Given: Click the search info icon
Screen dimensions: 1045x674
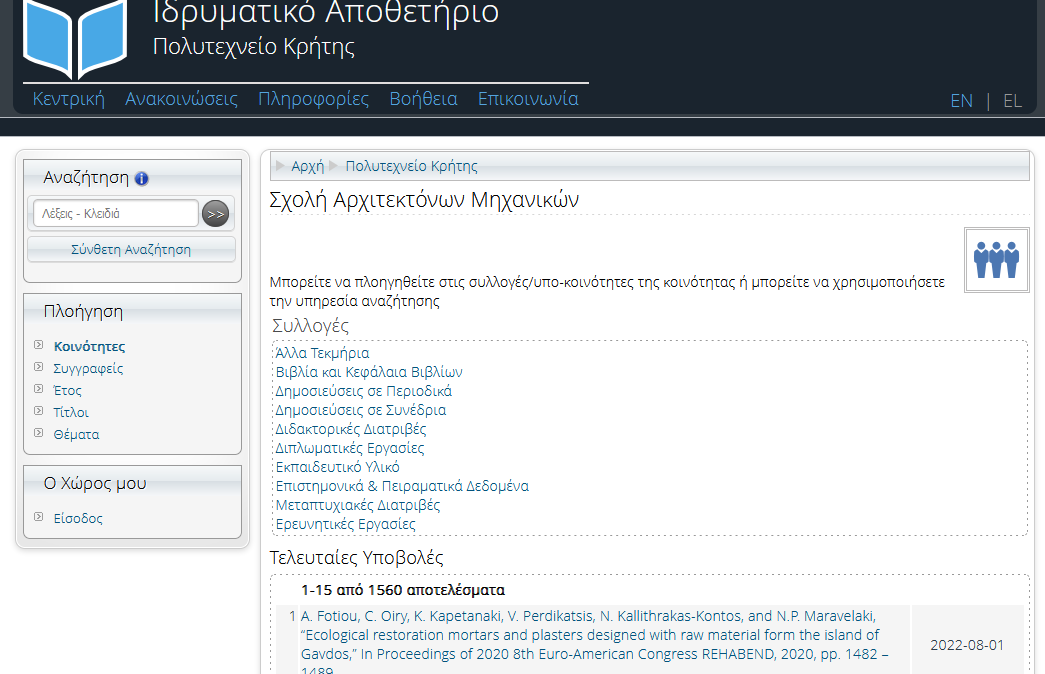Looking at the screenshot, I should [x=141, y=179].
